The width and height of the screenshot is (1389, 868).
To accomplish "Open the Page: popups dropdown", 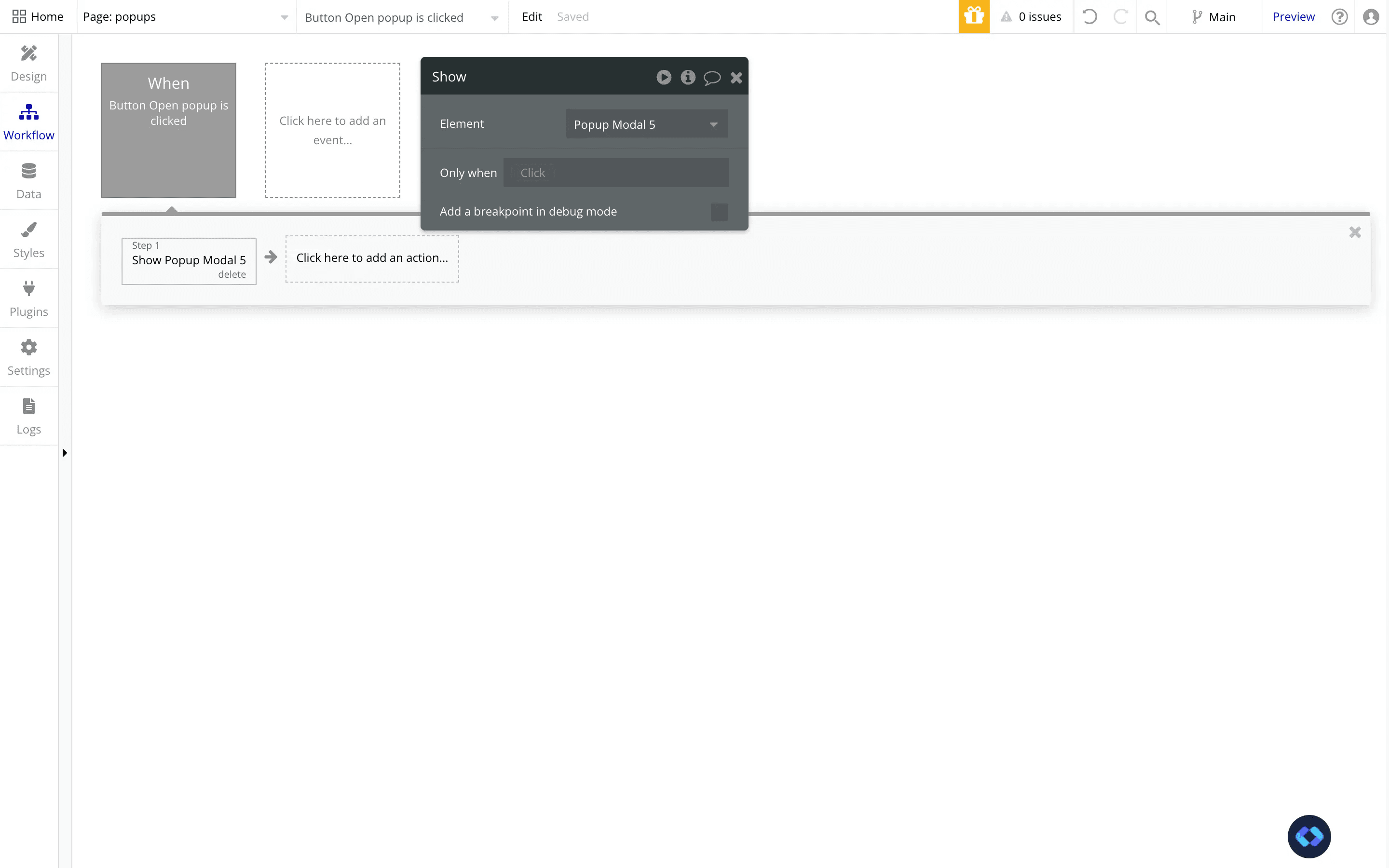I will coord(185,17).
